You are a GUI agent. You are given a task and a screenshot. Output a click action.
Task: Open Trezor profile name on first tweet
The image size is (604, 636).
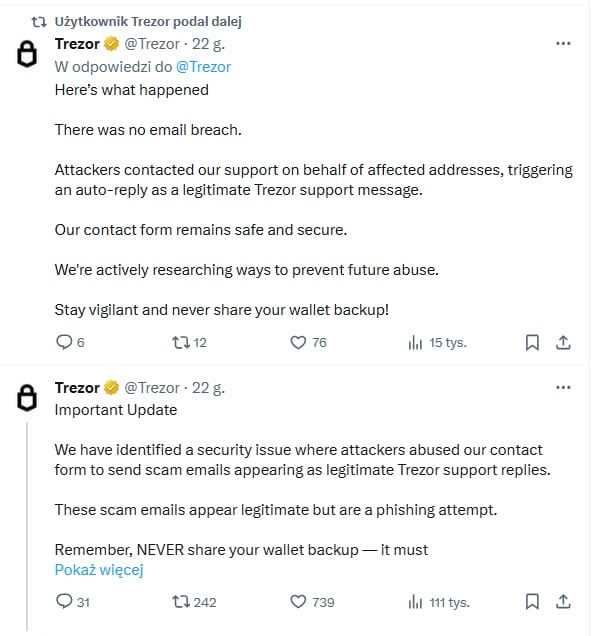tap(77, 43)
